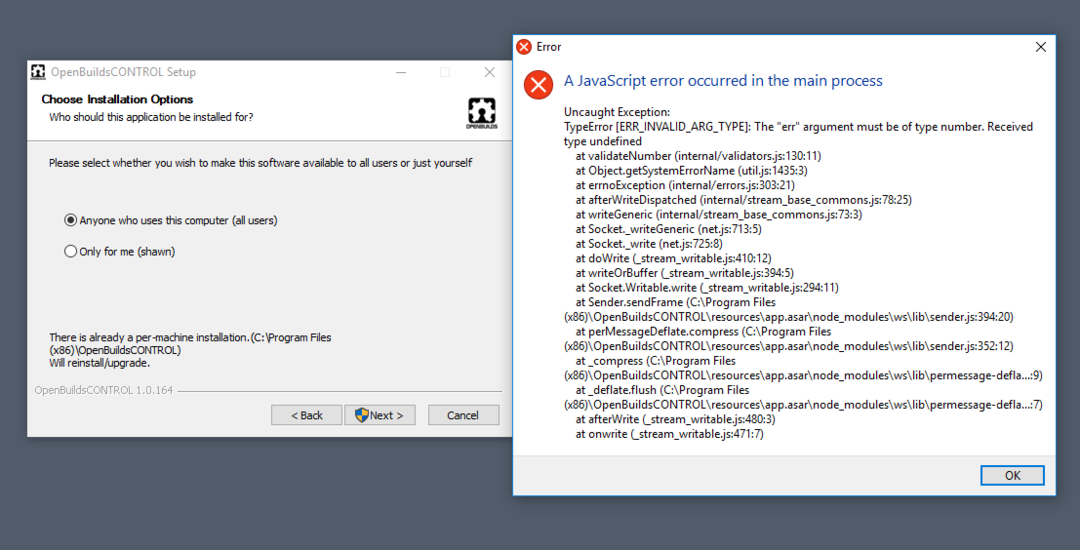Click the OpenBuildsCONTROL 1.0.164 version label
Screen dimensions: 1080x550
coord(104,390)
